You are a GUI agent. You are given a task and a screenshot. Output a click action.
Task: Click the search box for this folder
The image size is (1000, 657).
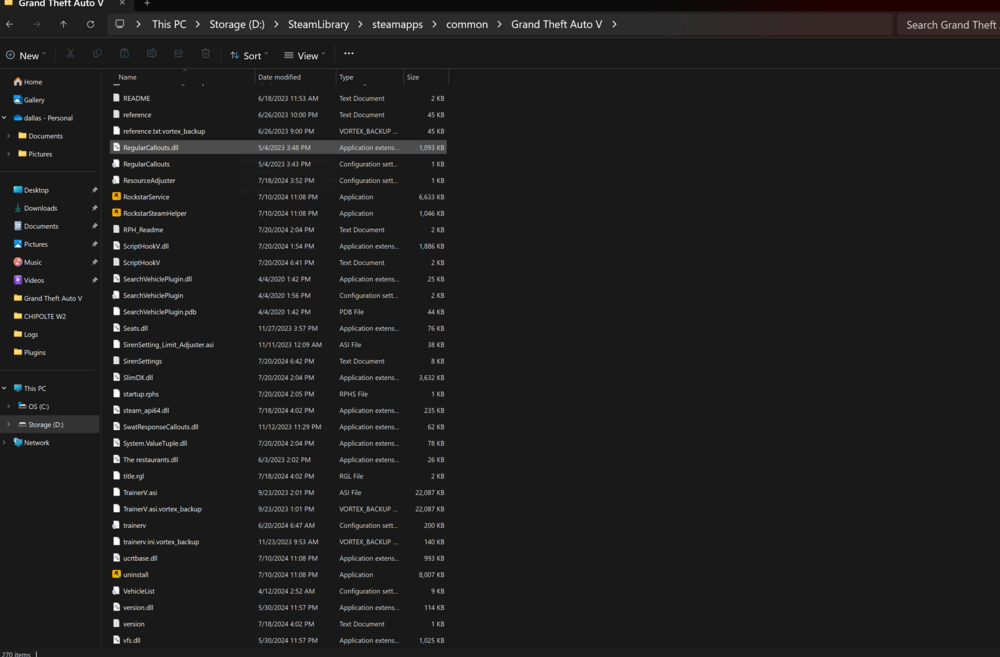pos(948,23)
